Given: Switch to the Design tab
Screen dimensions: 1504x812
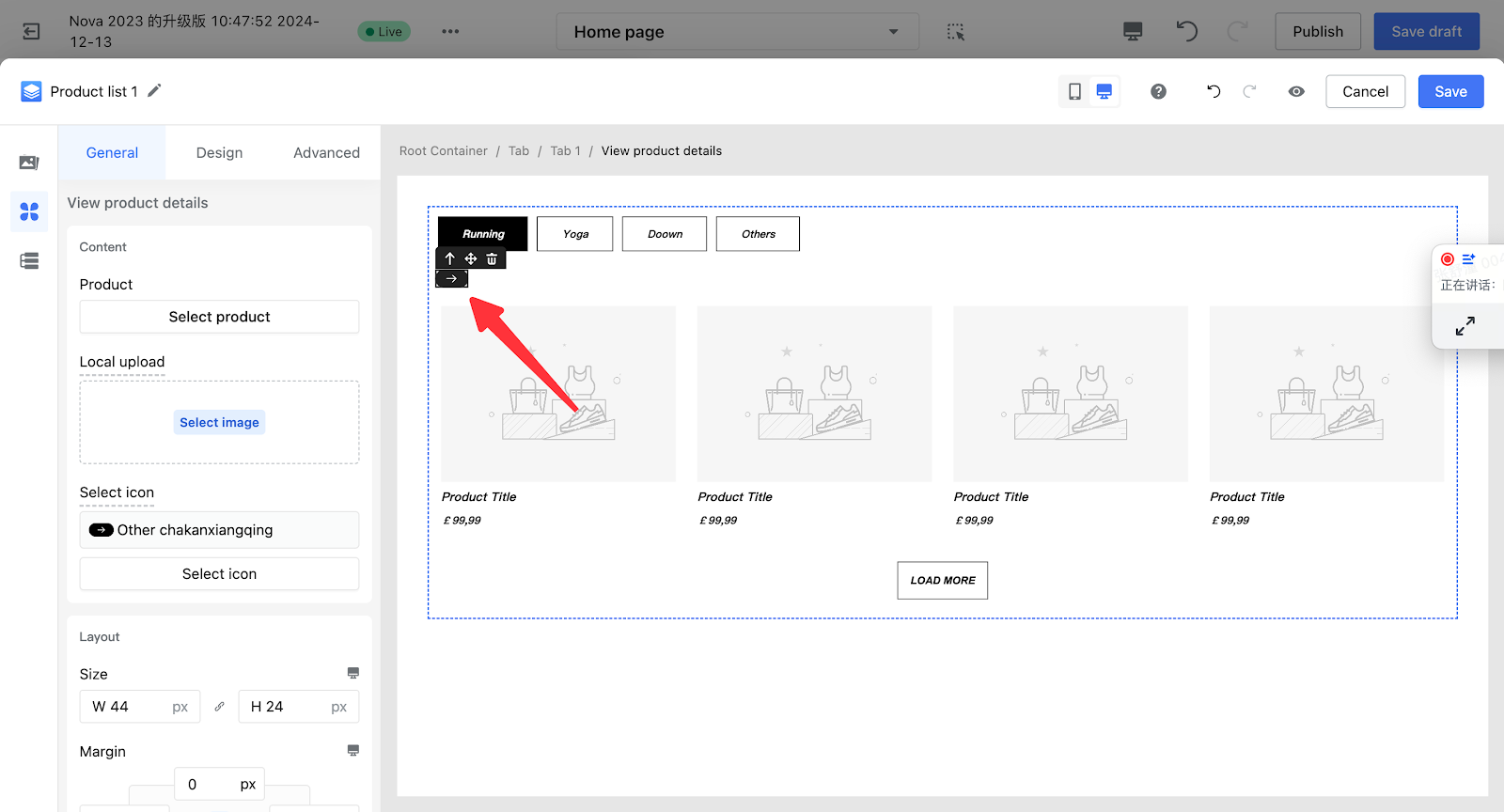Looking at the screenshot, I should (219, 152).
